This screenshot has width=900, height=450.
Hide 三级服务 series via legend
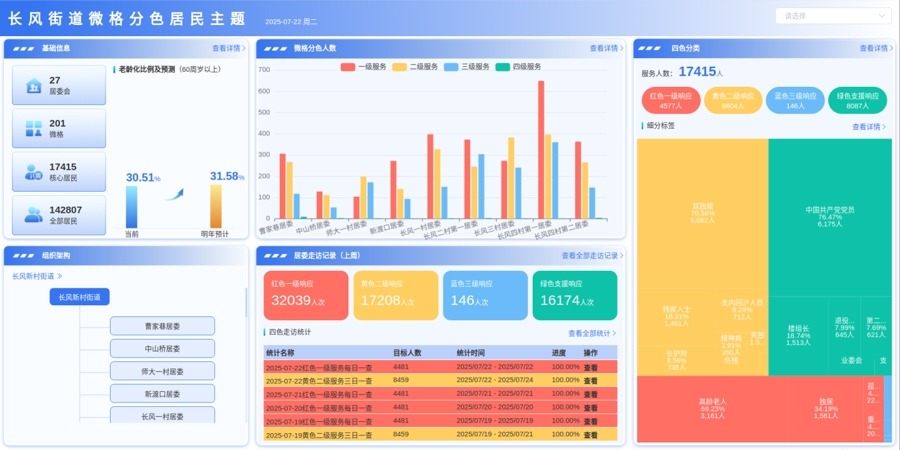click(x=467, y=66)
